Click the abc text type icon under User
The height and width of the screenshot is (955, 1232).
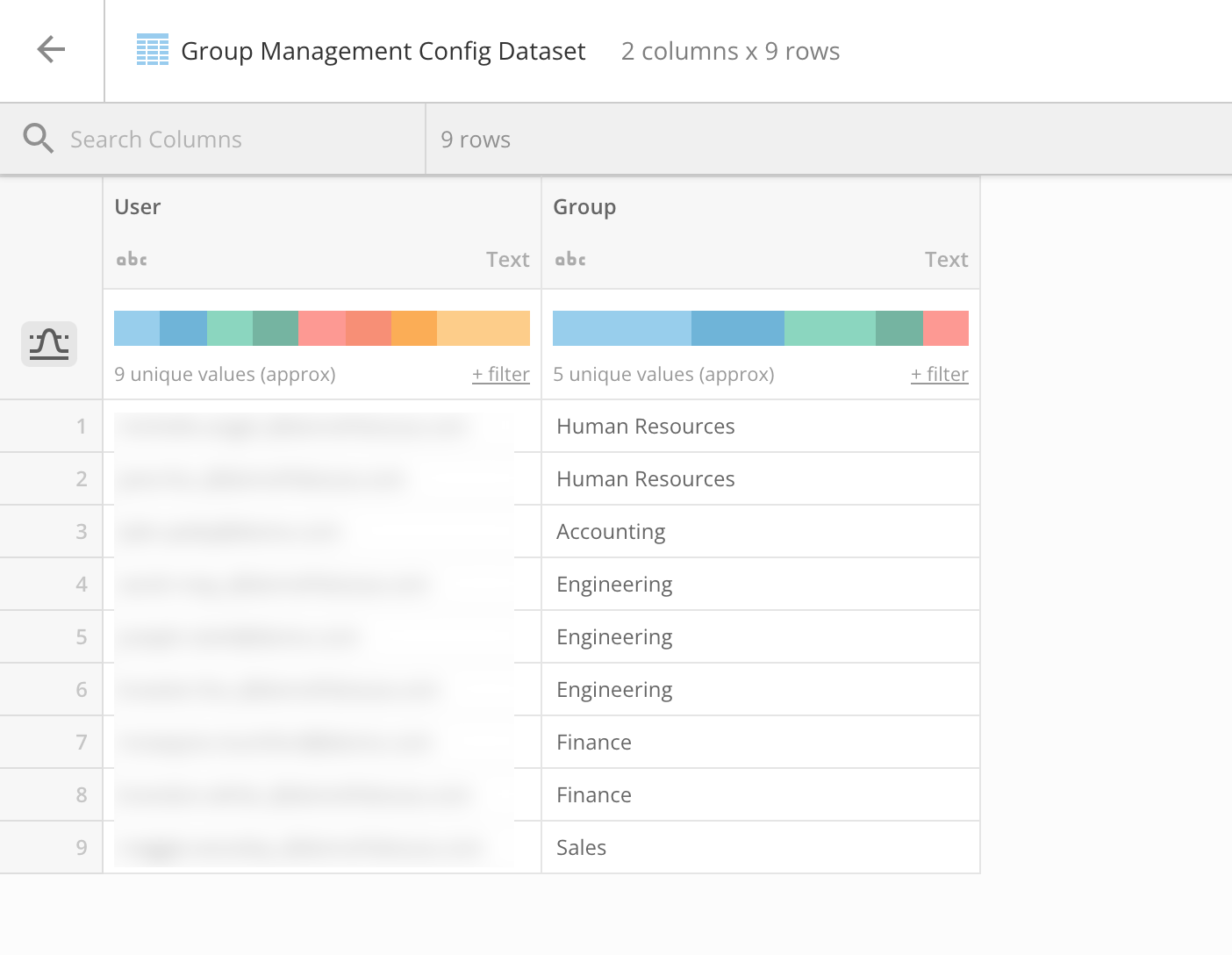[131, 259]
